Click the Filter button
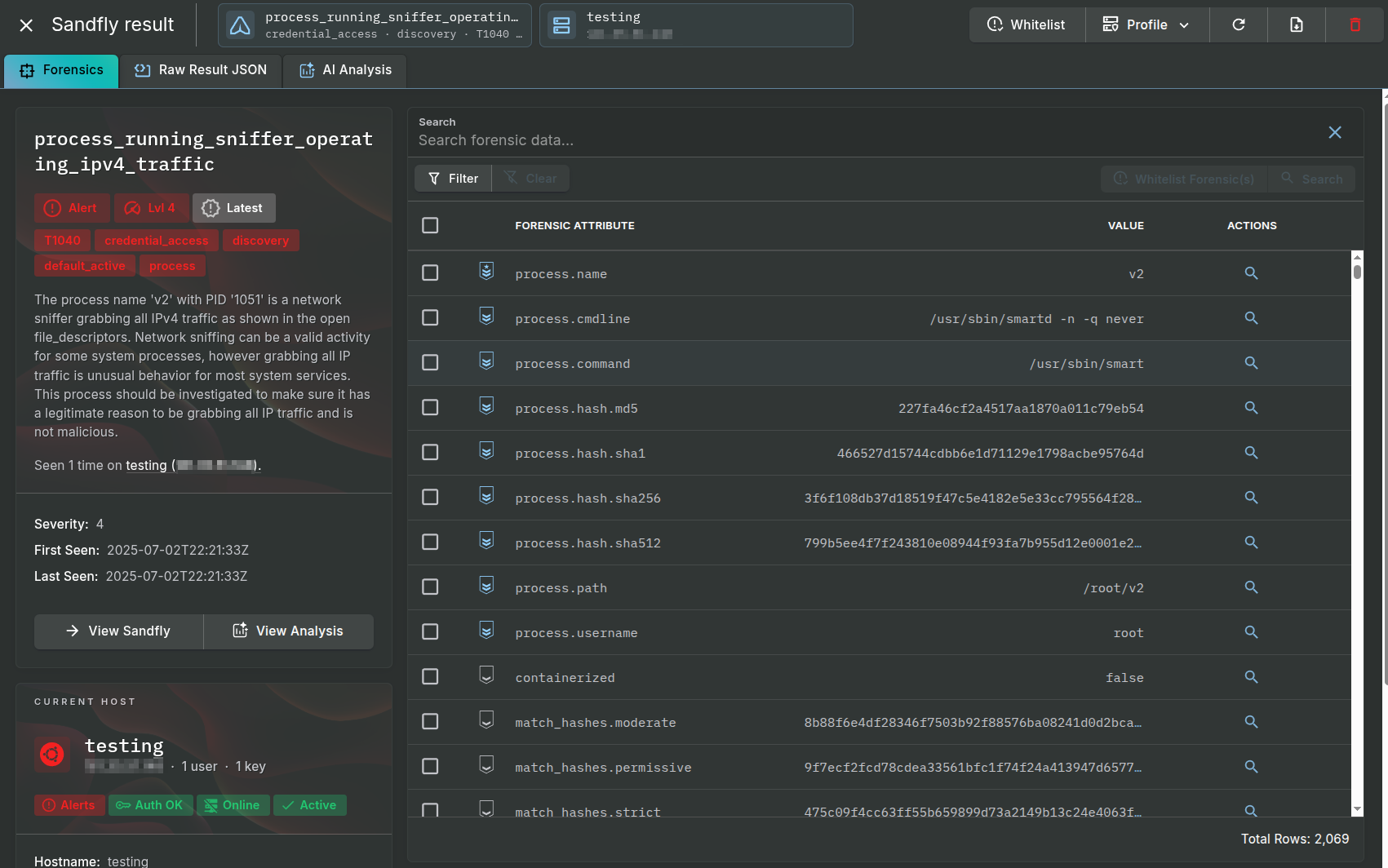The image size is (1388, 868). point(453,178)
